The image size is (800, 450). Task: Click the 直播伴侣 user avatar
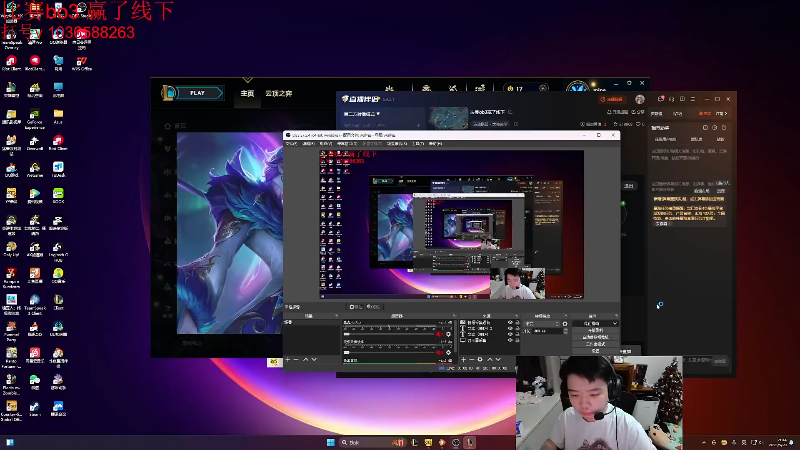point(640,99)
